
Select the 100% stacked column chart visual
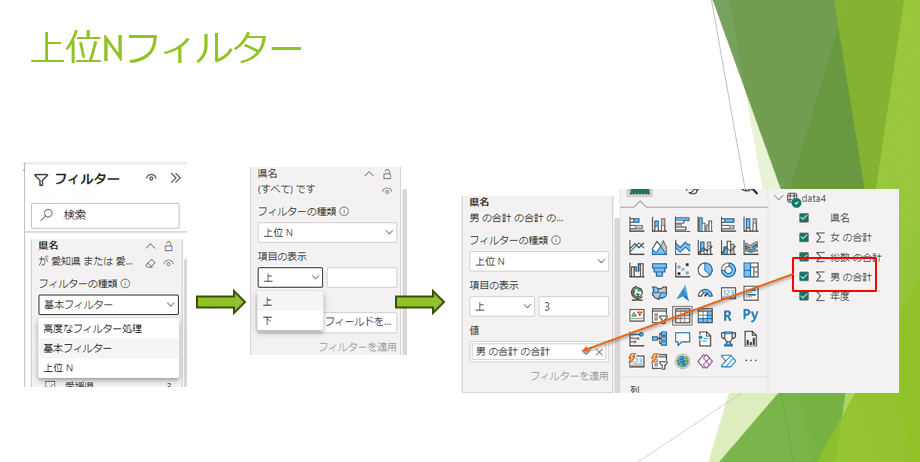(x=750, y=224)
